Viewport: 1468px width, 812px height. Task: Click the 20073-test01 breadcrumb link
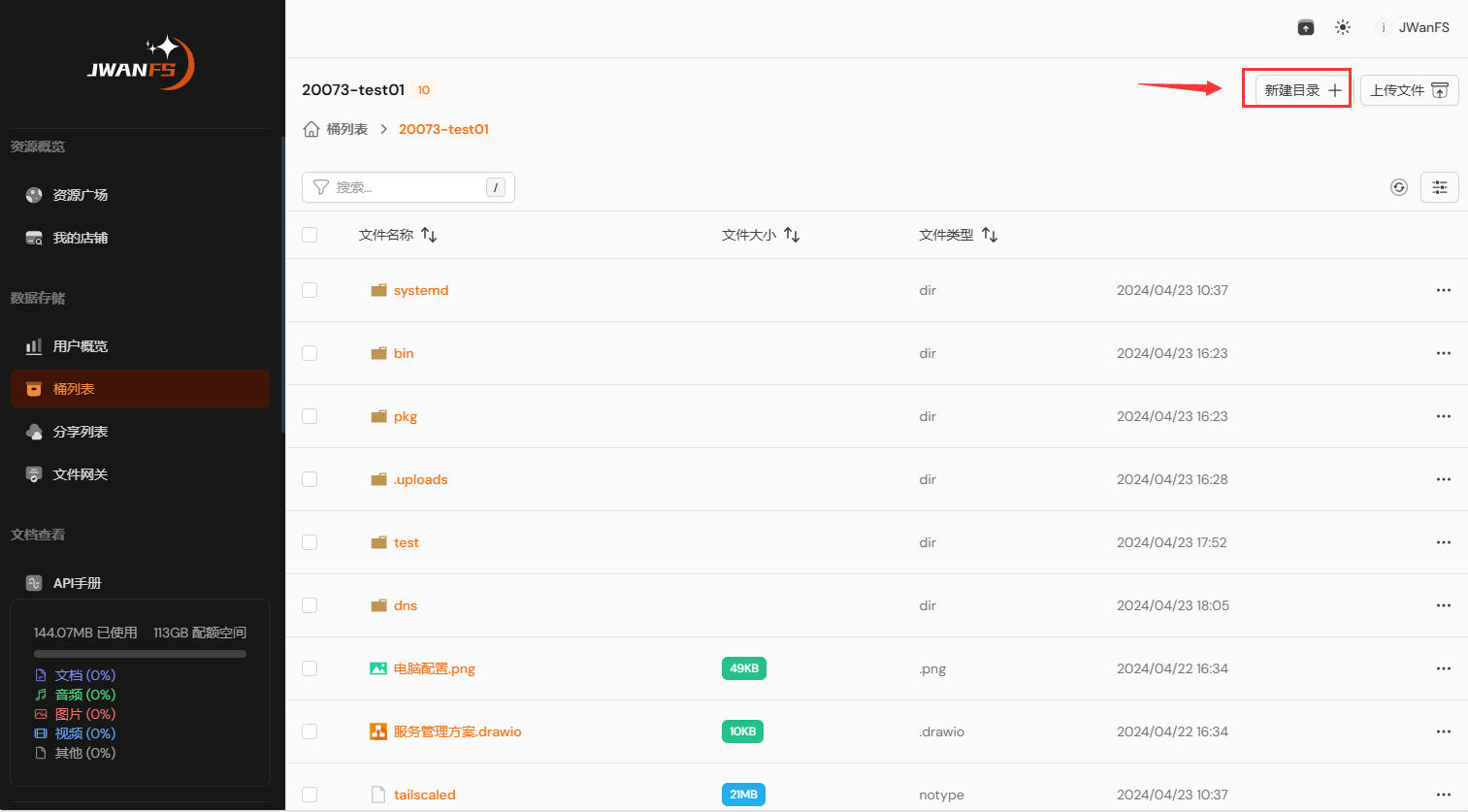coord(443,129)
